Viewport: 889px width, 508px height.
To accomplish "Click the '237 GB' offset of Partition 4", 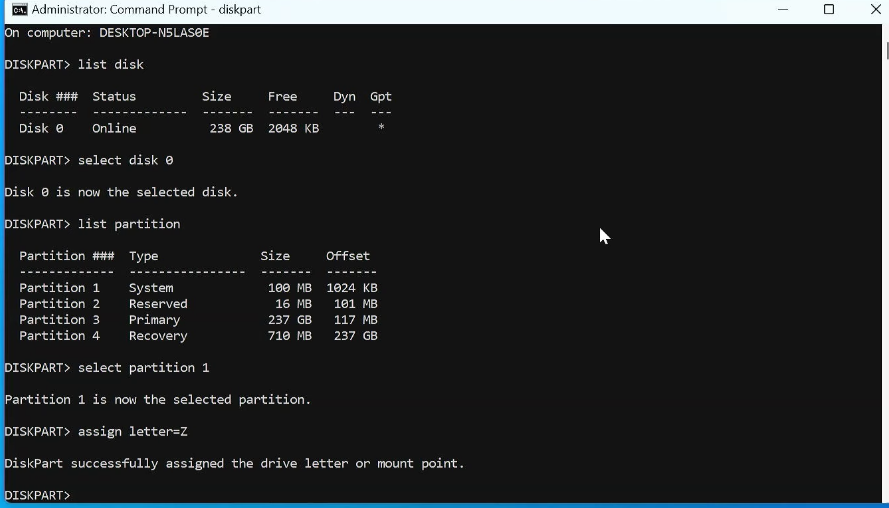I will [x=355, y=336].
